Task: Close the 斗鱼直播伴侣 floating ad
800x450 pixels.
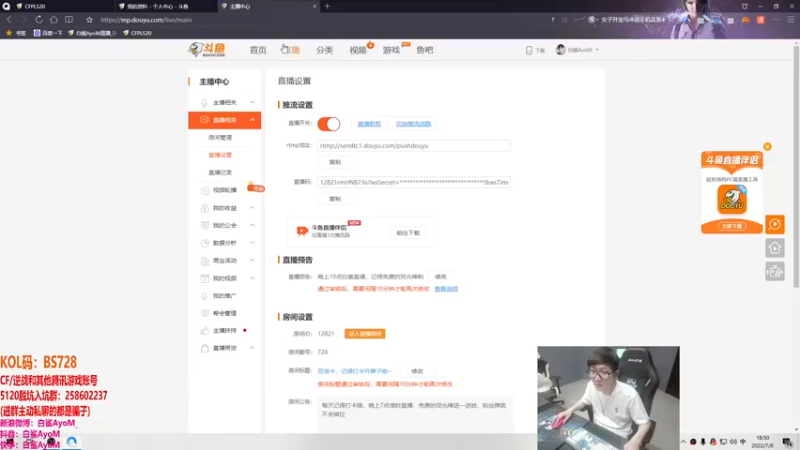Action: (x=767, y=146)
